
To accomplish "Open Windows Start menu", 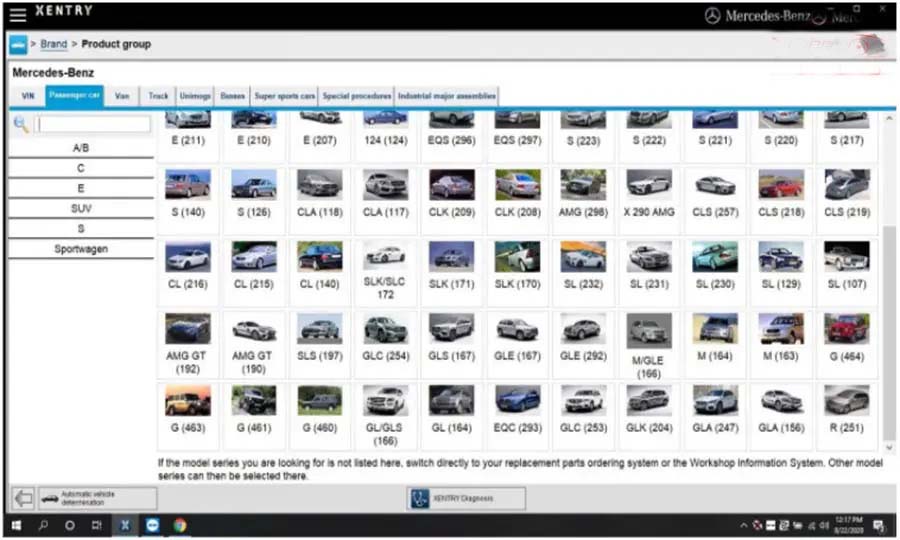I will [x=16, y=525].
